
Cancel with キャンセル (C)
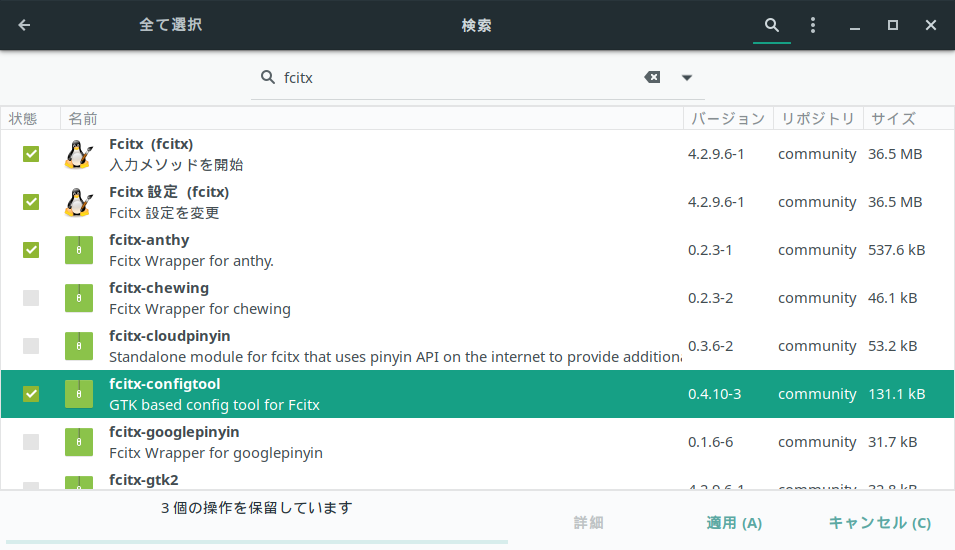[x=879, y=523]
